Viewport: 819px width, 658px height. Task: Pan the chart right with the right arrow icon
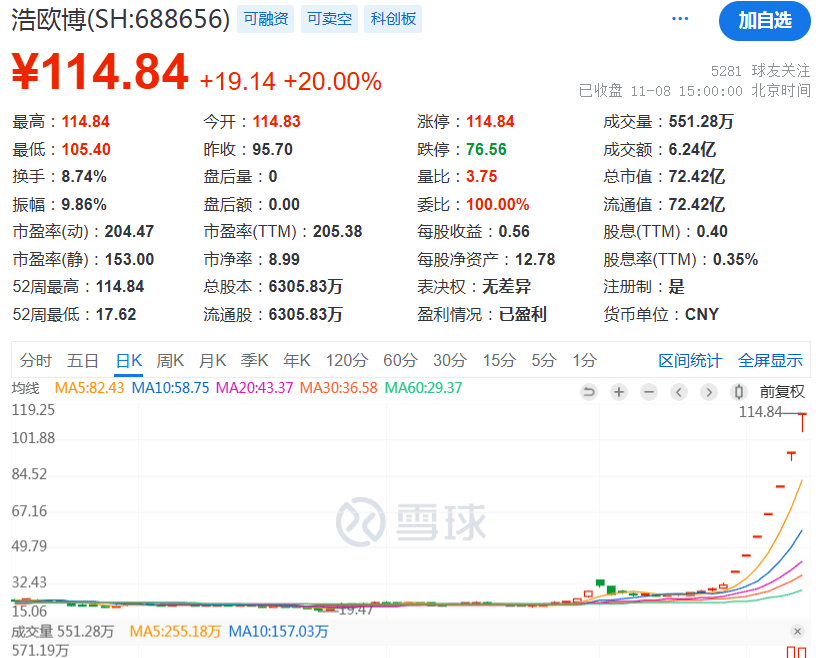[708, 392]
